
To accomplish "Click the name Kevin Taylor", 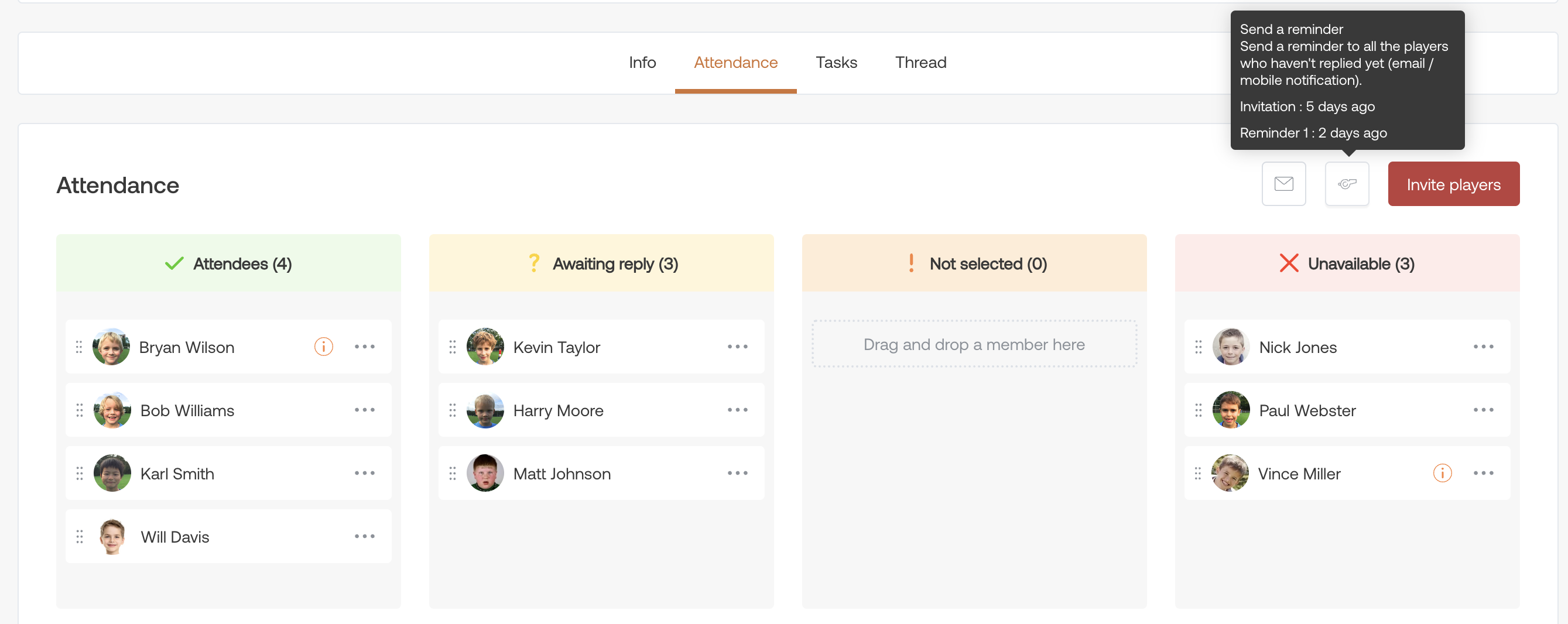I will click(x=556, y=348).
